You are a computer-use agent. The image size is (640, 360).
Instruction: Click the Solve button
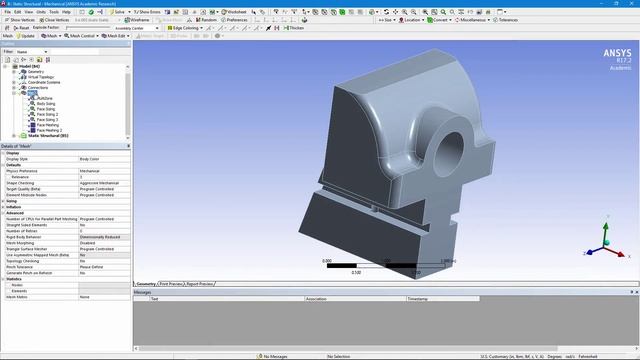tap(117, 12)
